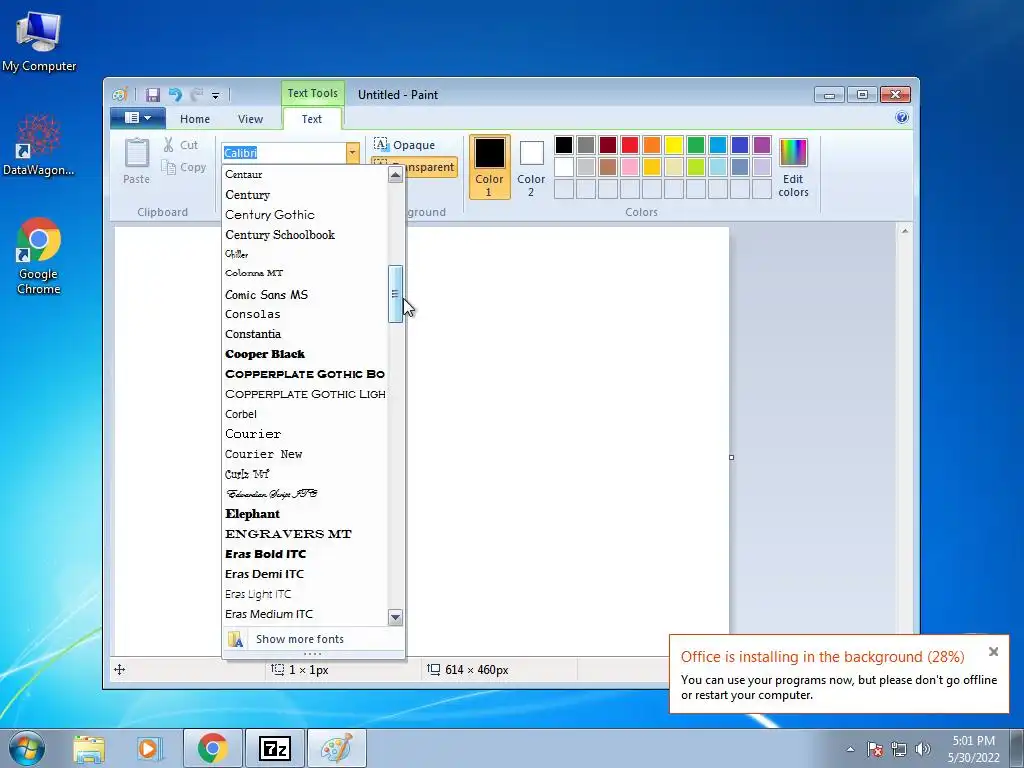Click the Cut scissors button
The width and height of the screenshot is (1024, 768).
180,145
